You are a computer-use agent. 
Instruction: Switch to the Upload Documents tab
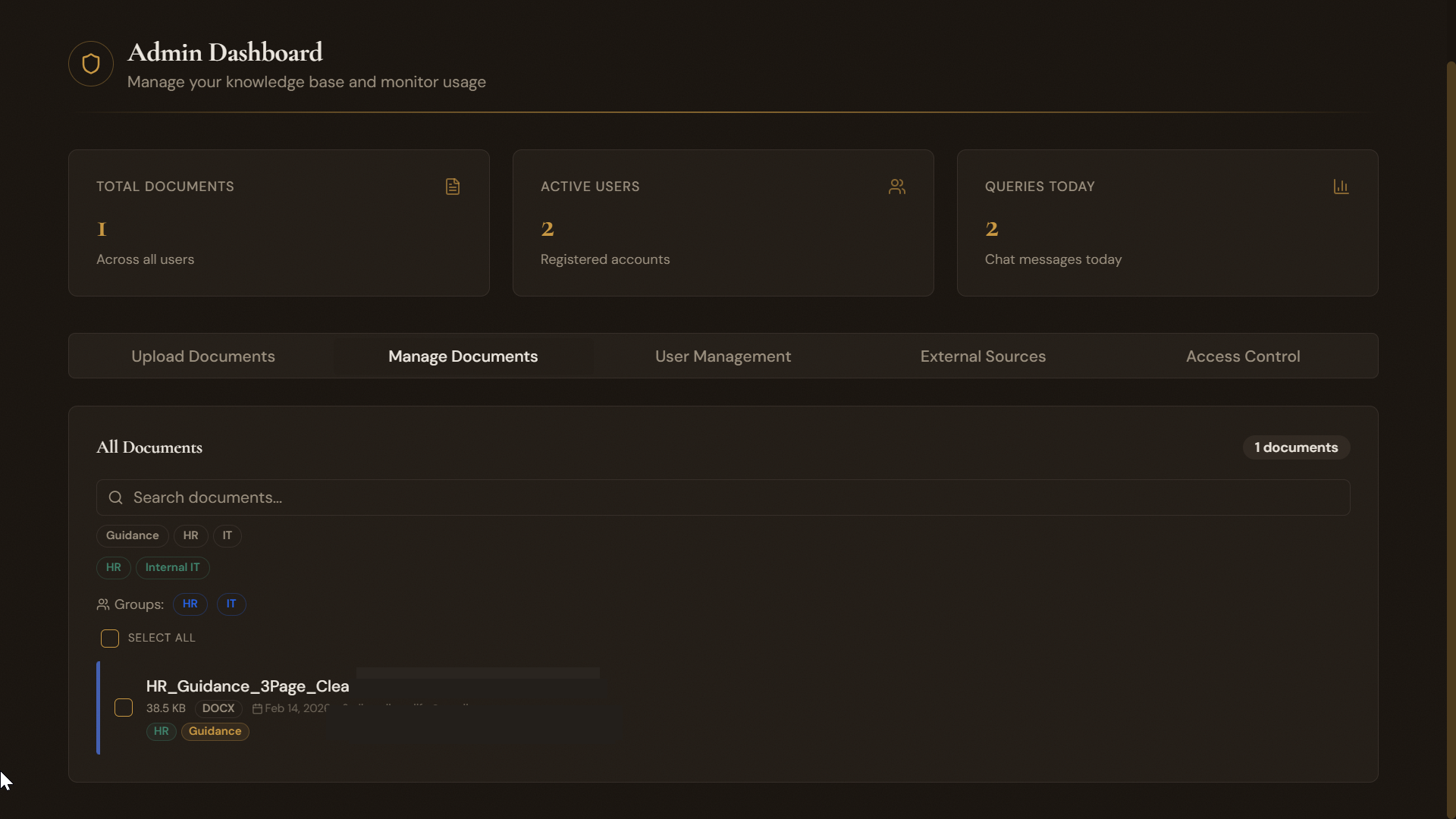[203, 356]
